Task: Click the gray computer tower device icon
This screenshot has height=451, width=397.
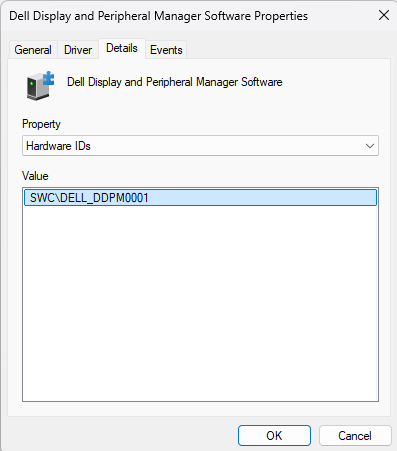Action: point(37,87)
